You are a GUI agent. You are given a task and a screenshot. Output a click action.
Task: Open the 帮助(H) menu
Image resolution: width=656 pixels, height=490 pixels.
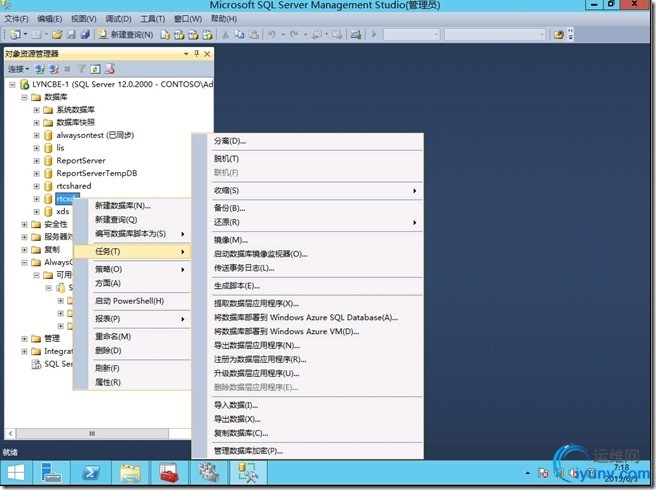pyautogui.click(x=224, y=19)
